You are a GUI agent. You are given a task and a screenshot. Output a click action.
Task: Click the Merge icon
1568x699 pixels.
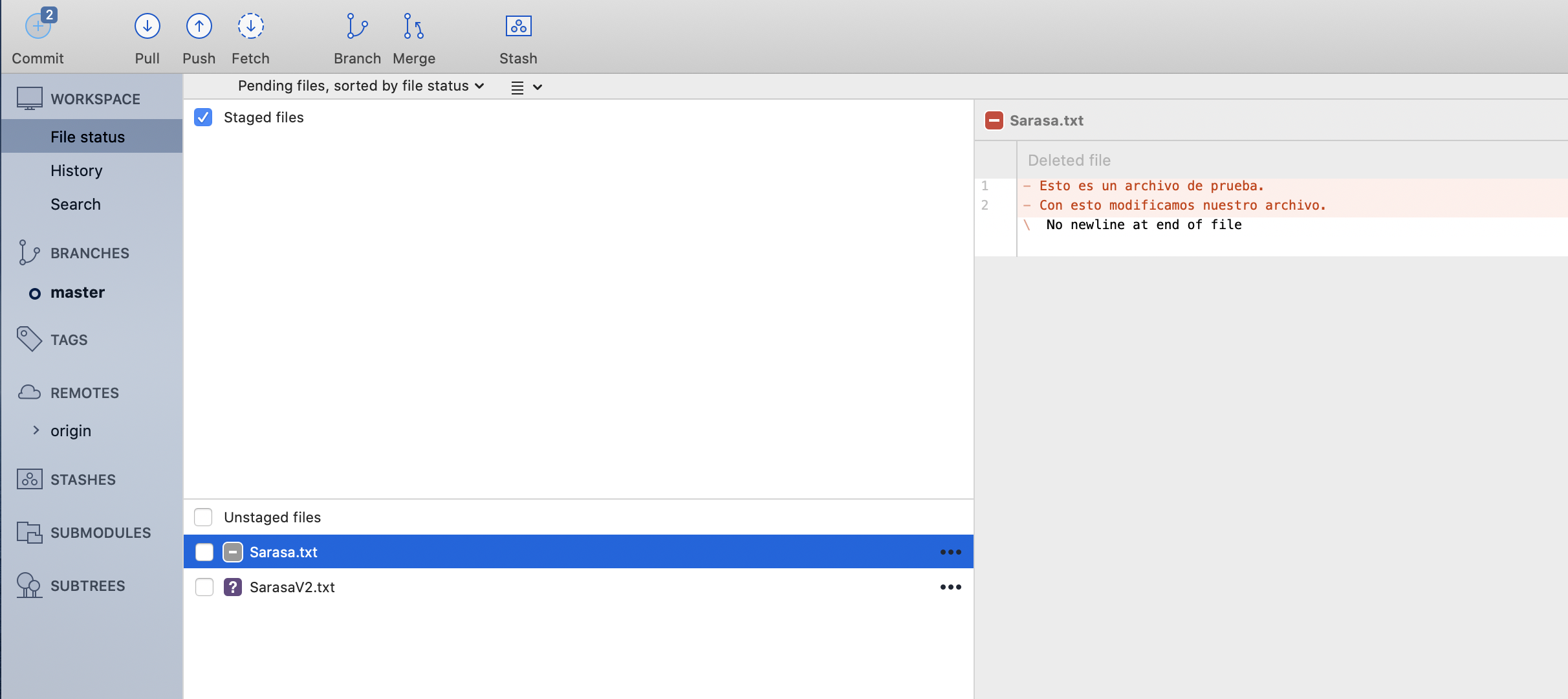[413, 27]
